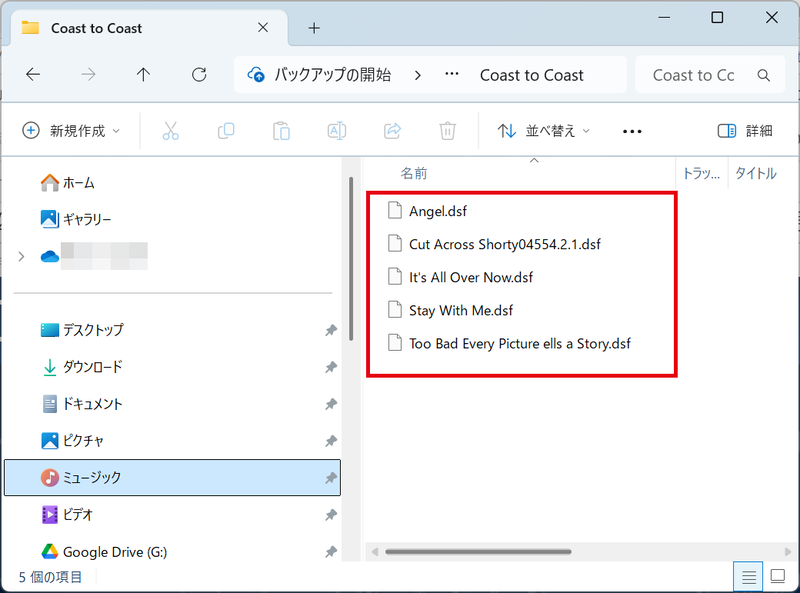Click the refresh icon in the address bar
The width and height of the screenshot is (800, 593).
(x=198, y=74)
